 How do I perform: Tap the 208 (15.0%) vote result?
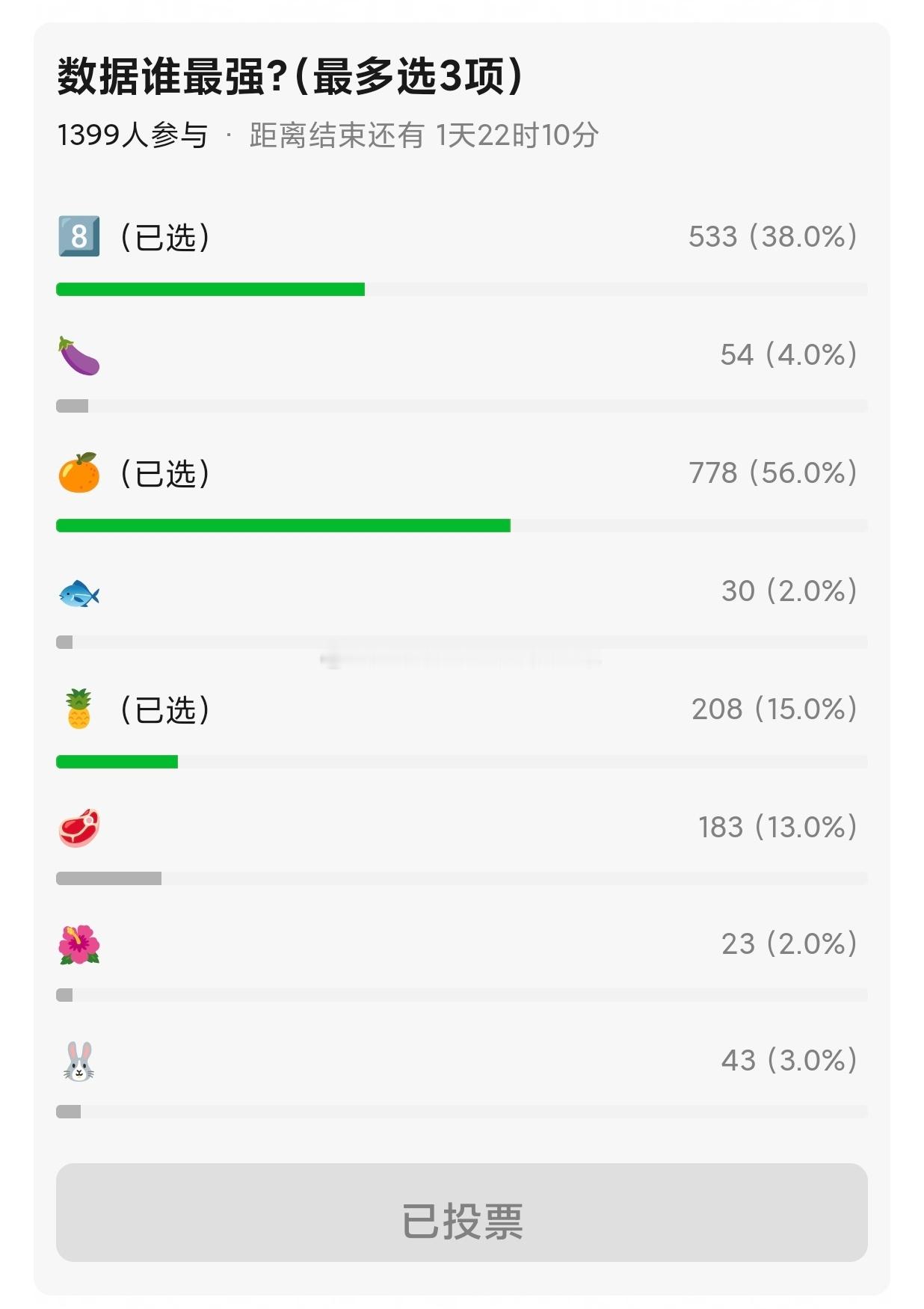coord(774,709)
